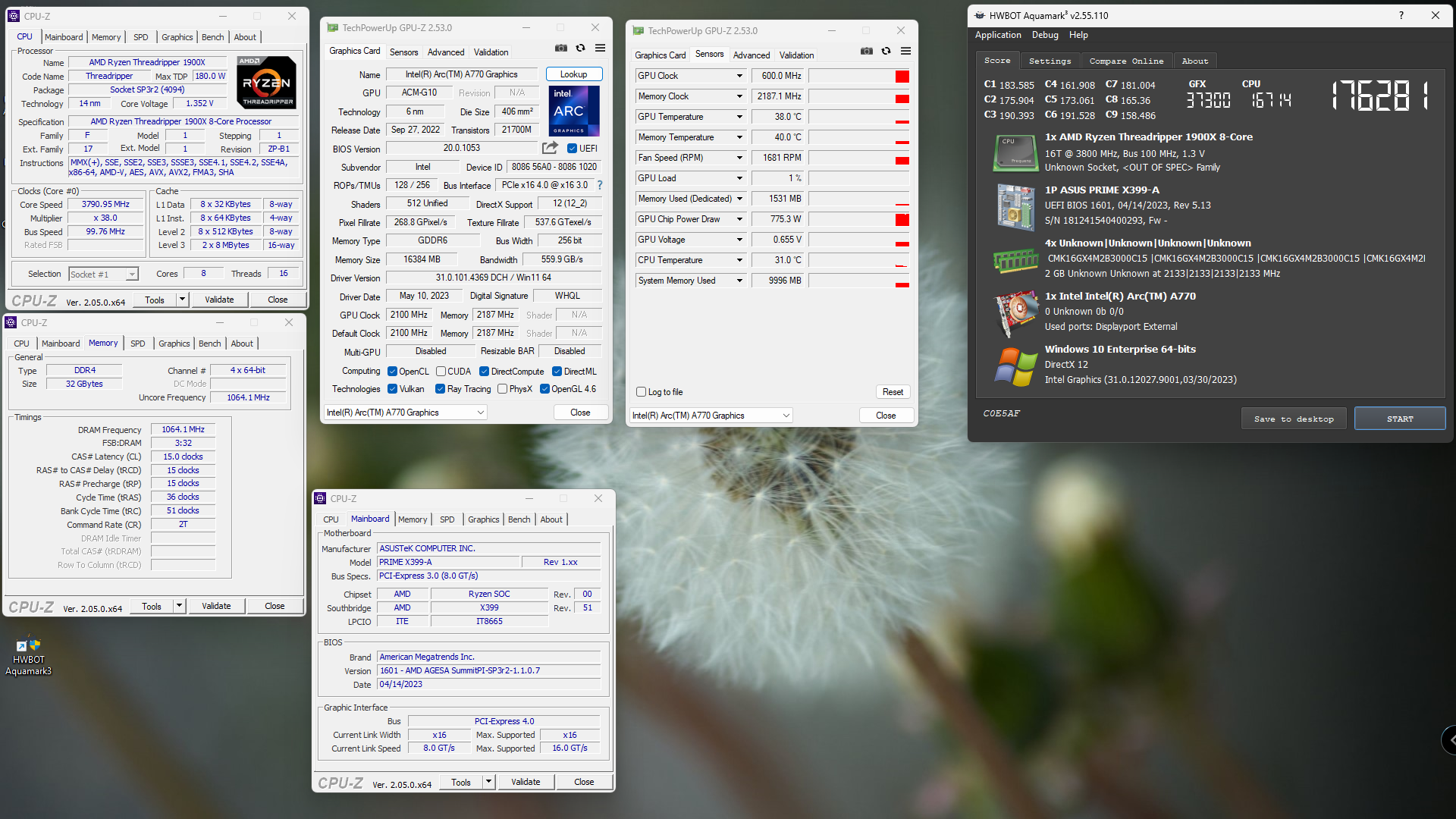Click the CPU chip icon in Aquamark score list
Viewport: 1456px width, 819px height.
1015,152
